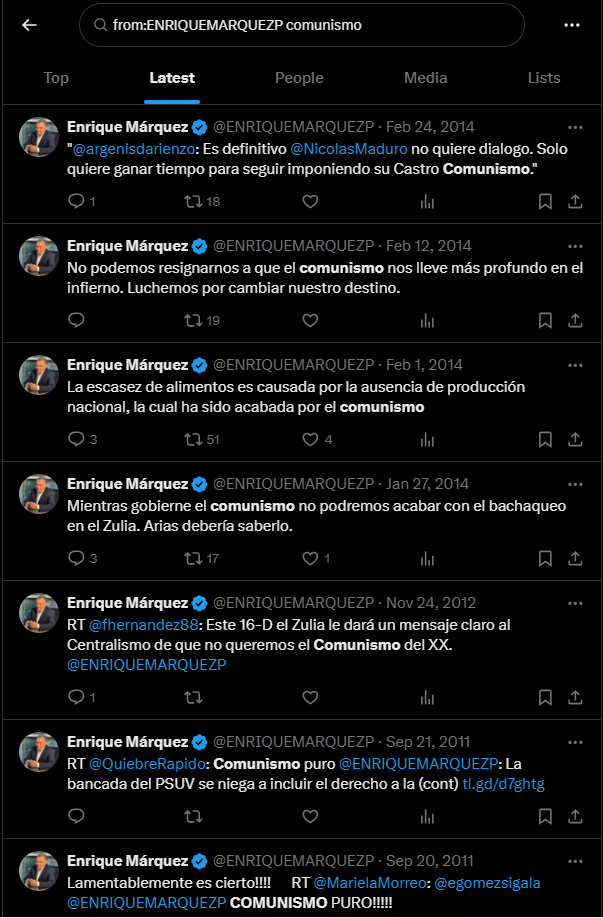Viewport: 603px width, 918px height.
Task: Share the Sep 21, 2011 tweet
Action: 575,817
